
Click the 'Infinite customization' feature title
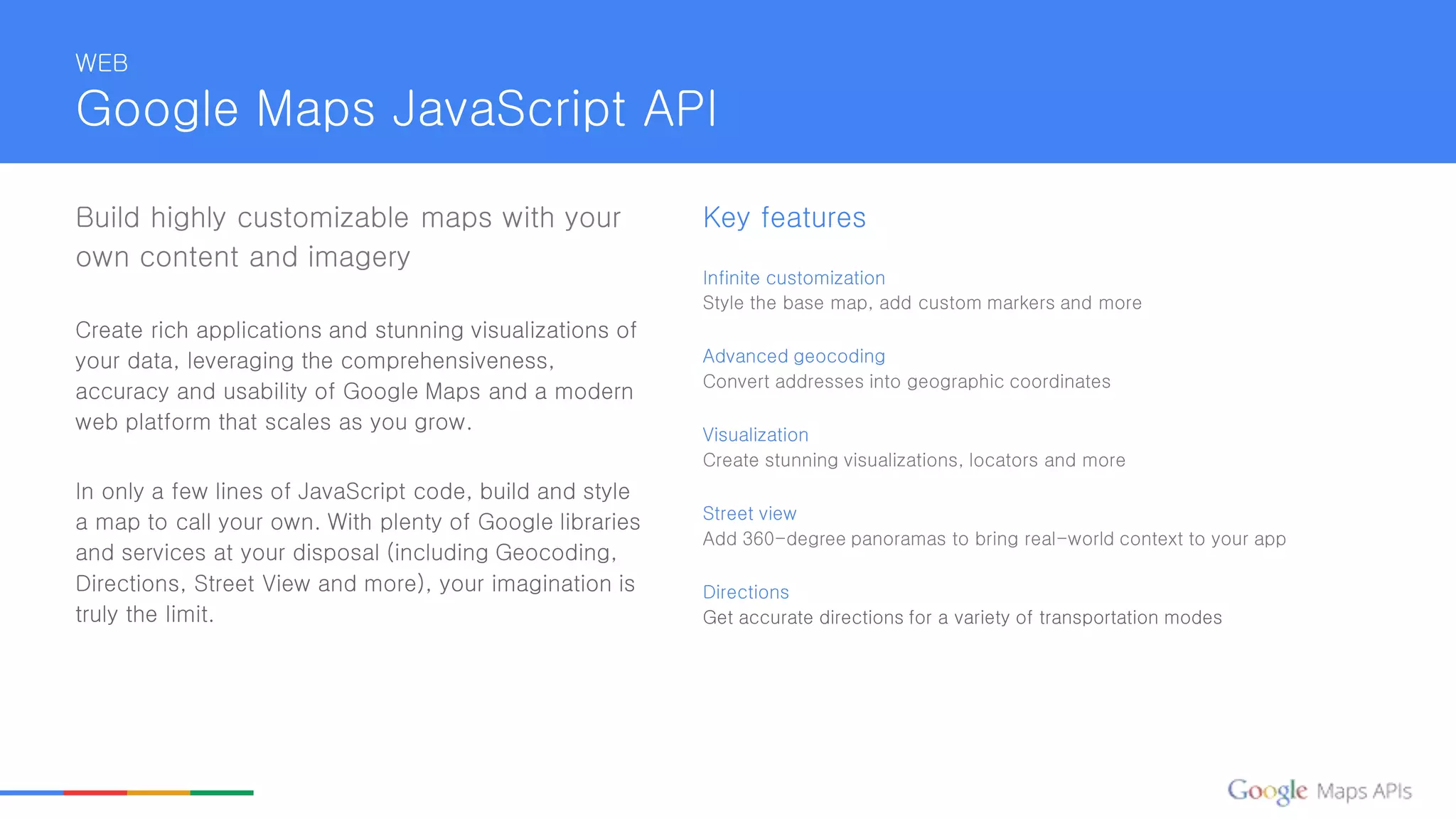(x=794, y=278)
